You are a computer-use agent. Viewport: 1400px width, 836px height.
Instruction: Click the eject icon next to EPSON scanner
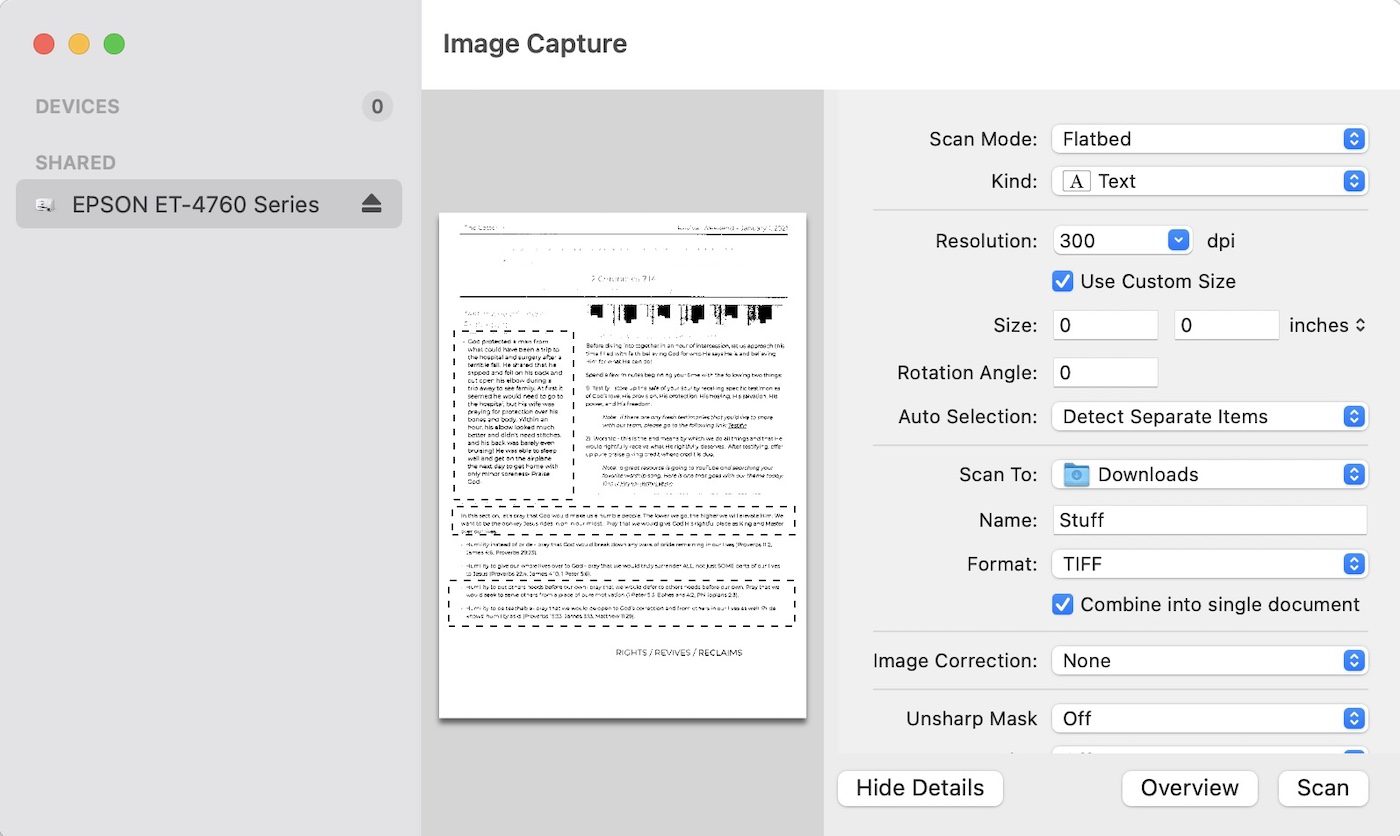[x=372, y=204]
